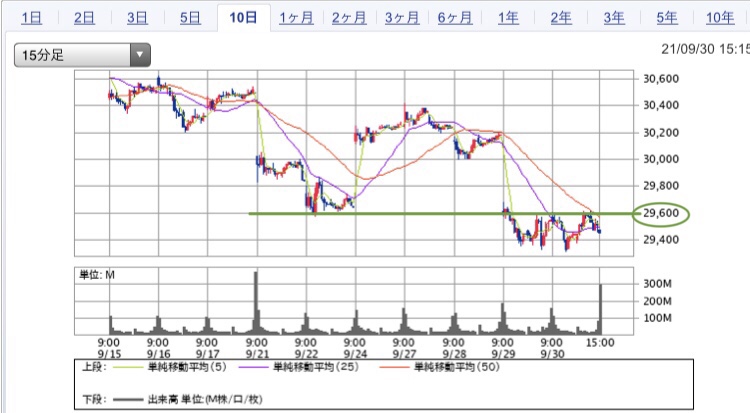Image resolution: width=750 pixels, height=413 pixels.
Task: Show the 3年 chart range
Action: 614,18
